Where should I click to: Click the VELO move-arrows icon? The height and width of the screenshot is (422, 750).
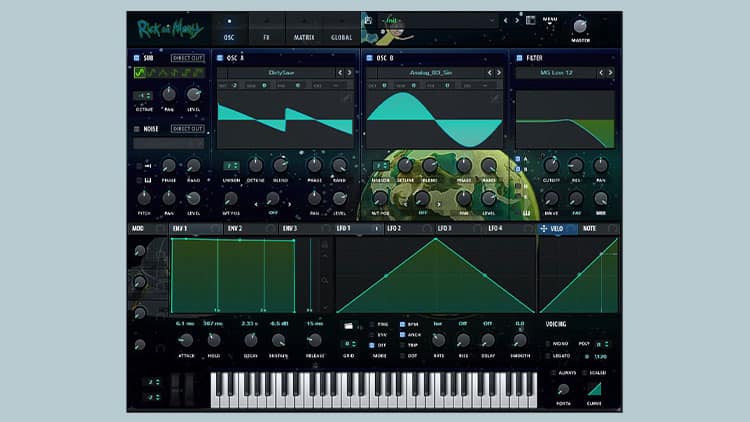(543, 229)
